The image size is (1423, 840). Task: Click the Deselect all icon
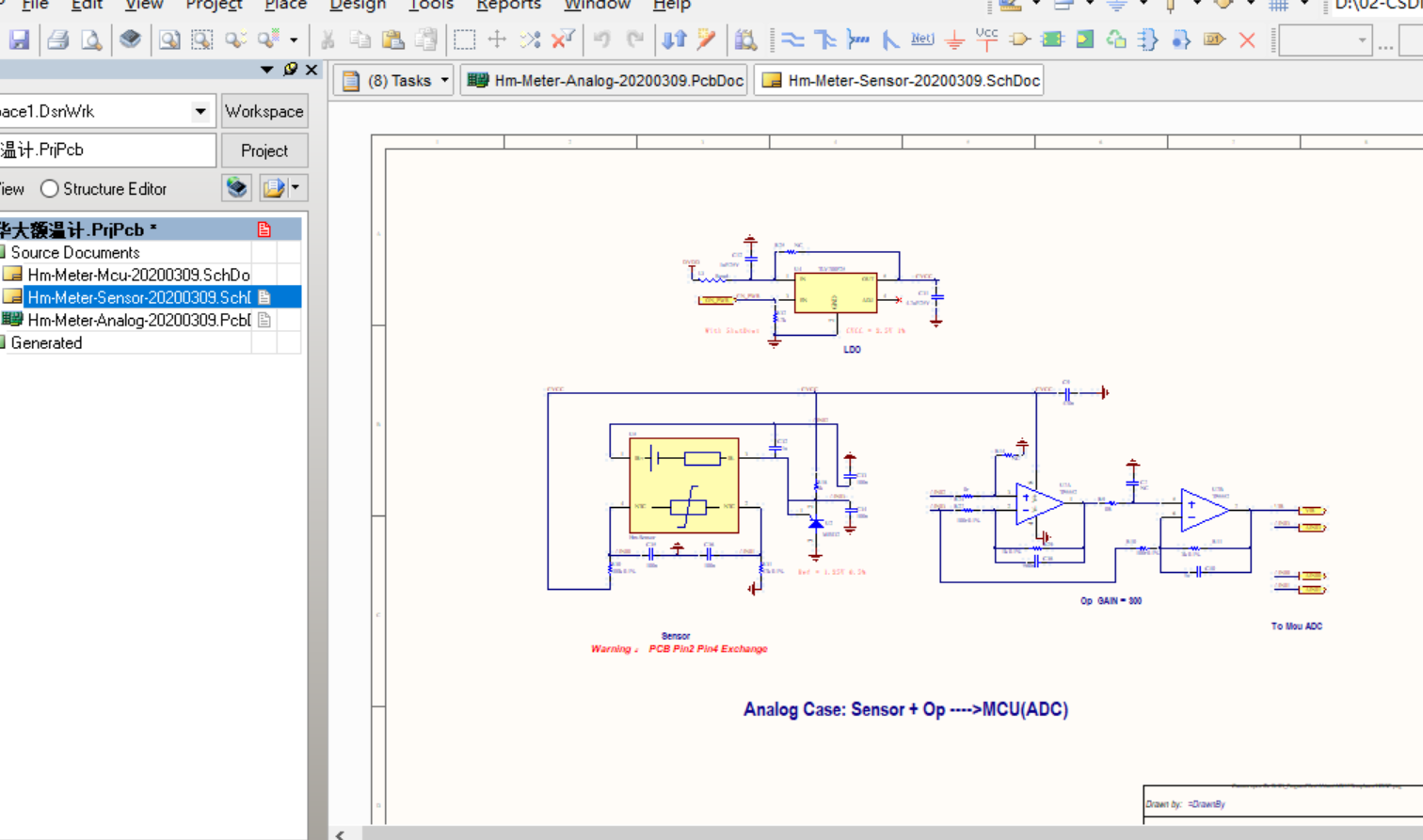tap(530, 40)
